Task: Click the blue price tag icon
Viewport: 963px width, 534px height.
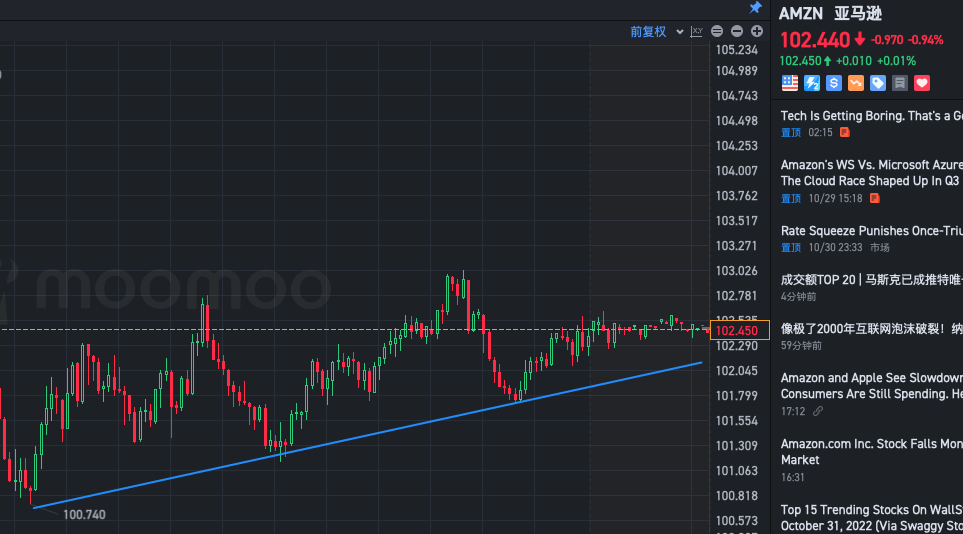Action: click(x=878, y=83)
